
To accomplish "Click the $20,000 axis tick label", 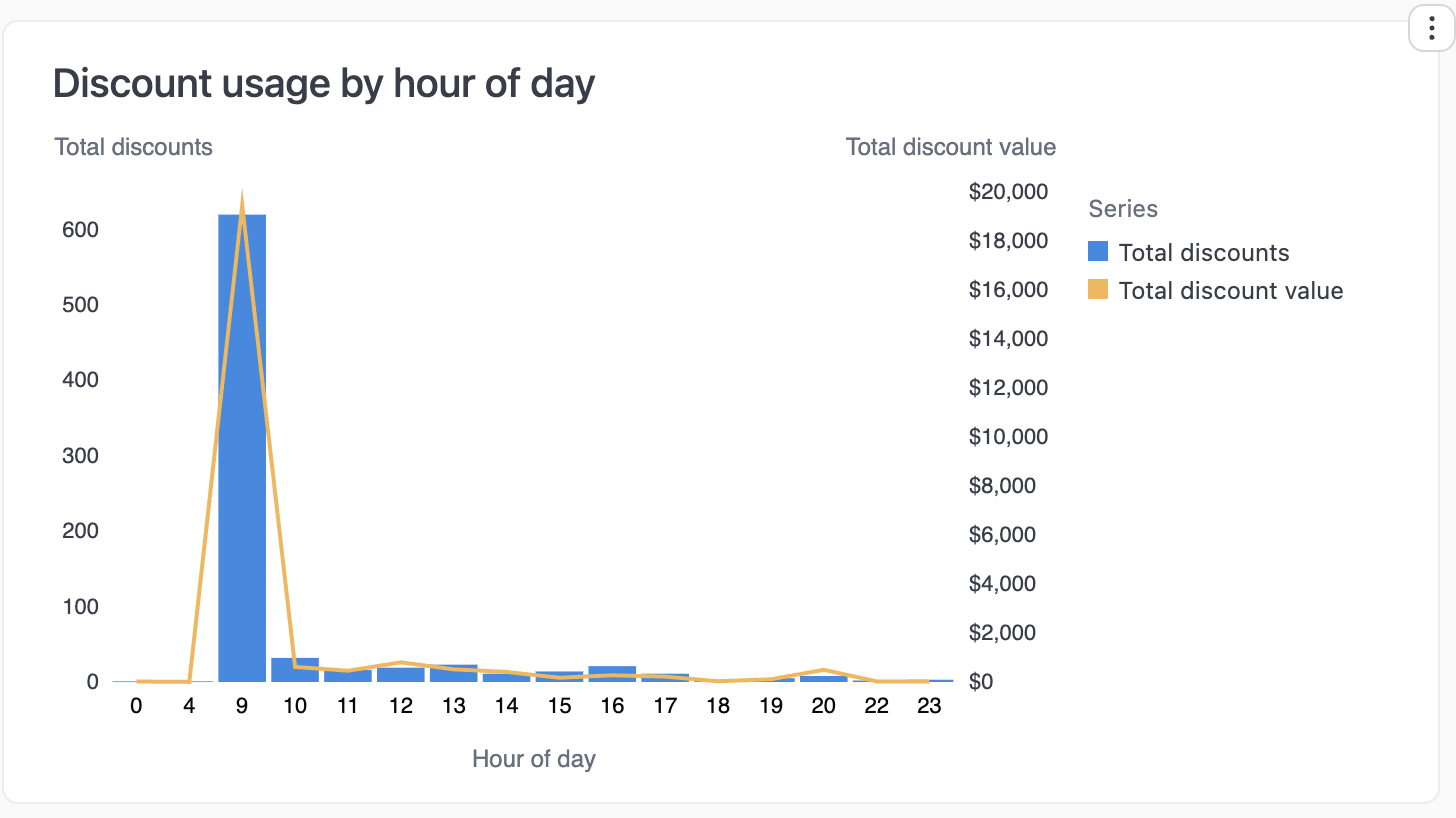I will click(1008, 191).
